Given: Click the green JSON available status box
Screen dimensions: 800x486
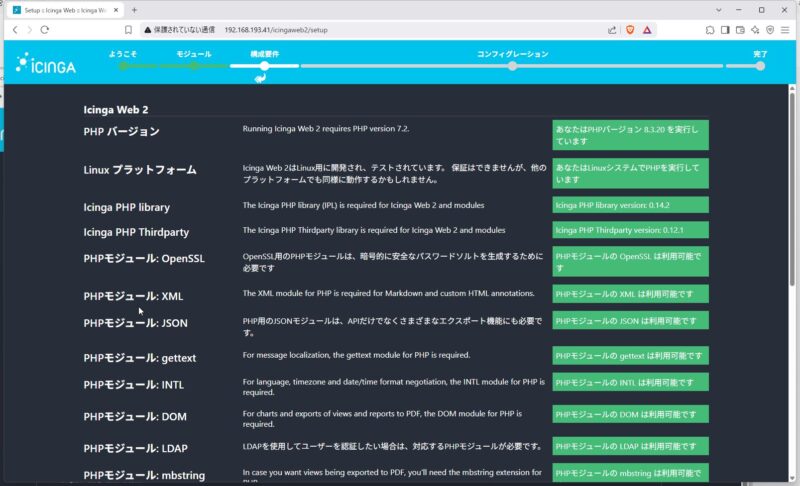Looking at the screenshot, I should coord(630,321).
